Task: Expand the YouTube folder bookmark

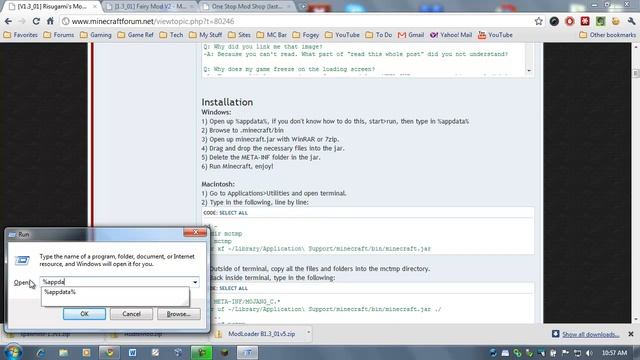Action: tap(342, 35)
